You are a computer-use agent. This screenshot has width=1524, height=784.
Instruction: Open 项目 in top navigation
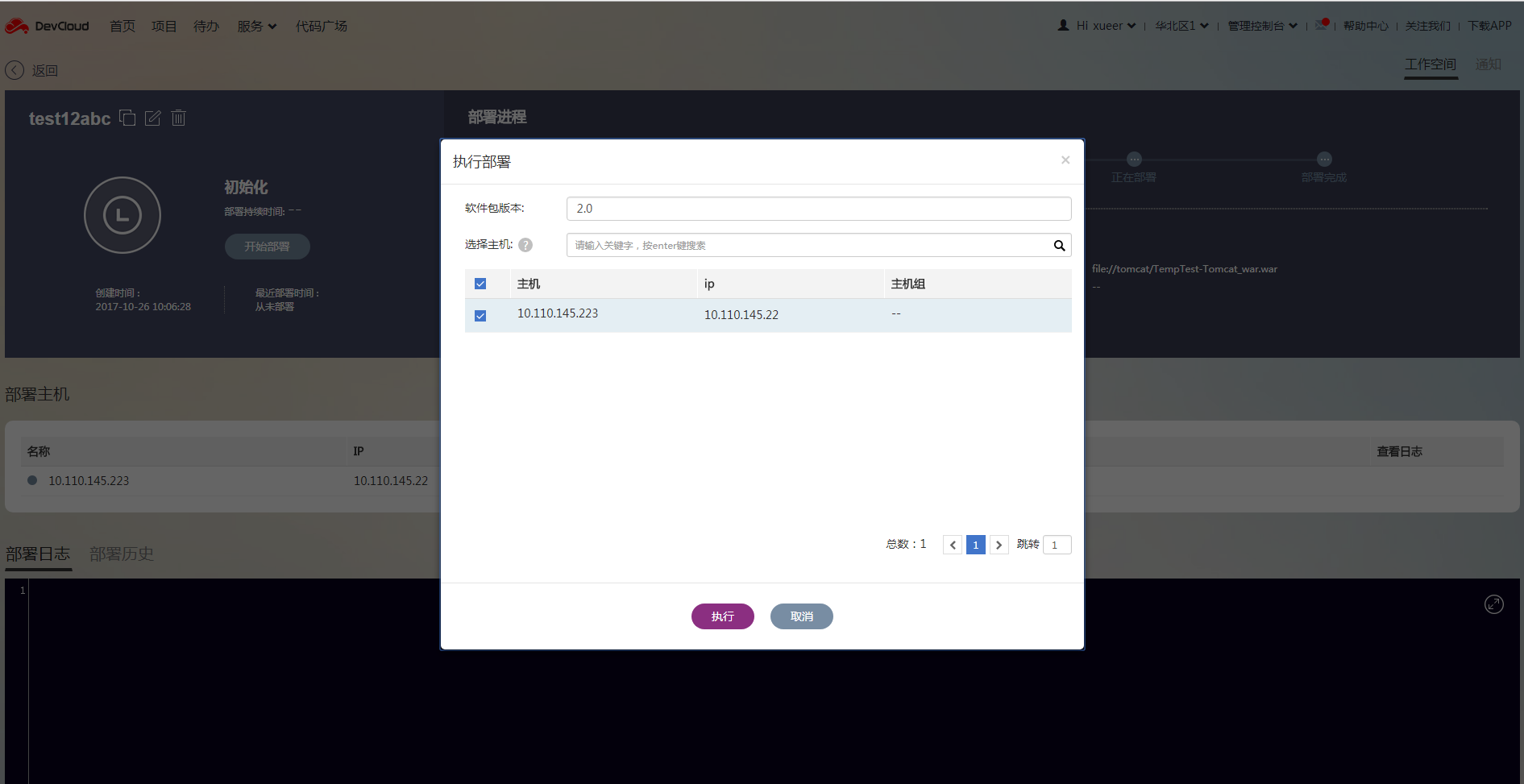[x=164, y=26]
